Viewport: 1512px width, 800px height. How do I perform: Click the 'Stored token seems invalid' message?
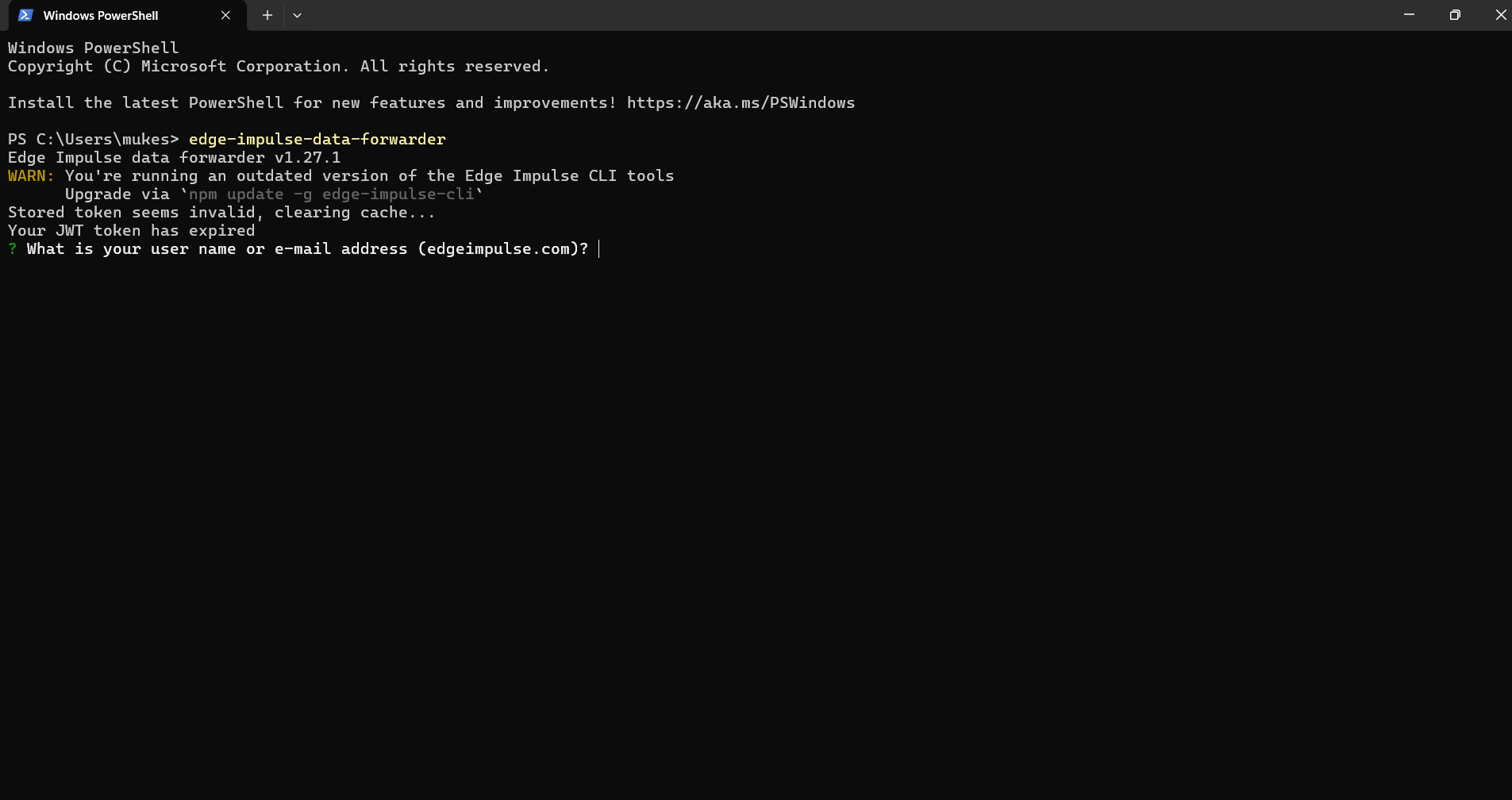click(x=221, y=213)
